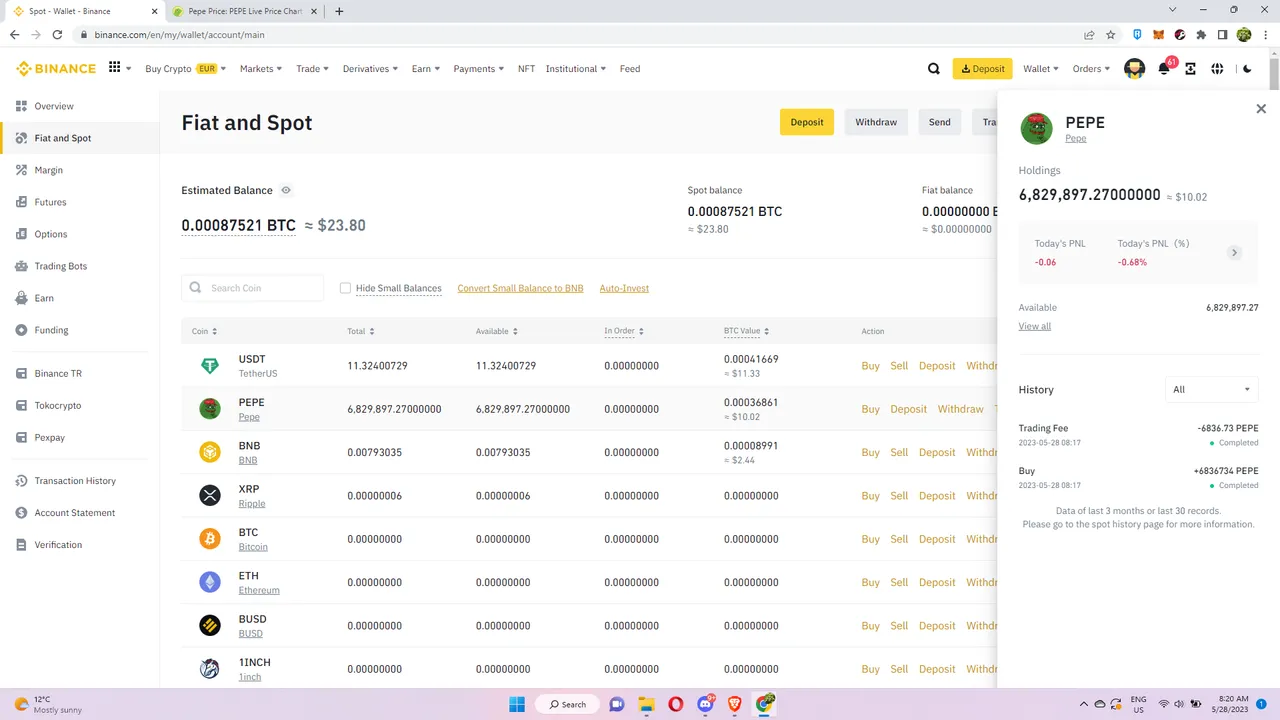Expand the Buy Crypto dropdown menu

(185, 69)
